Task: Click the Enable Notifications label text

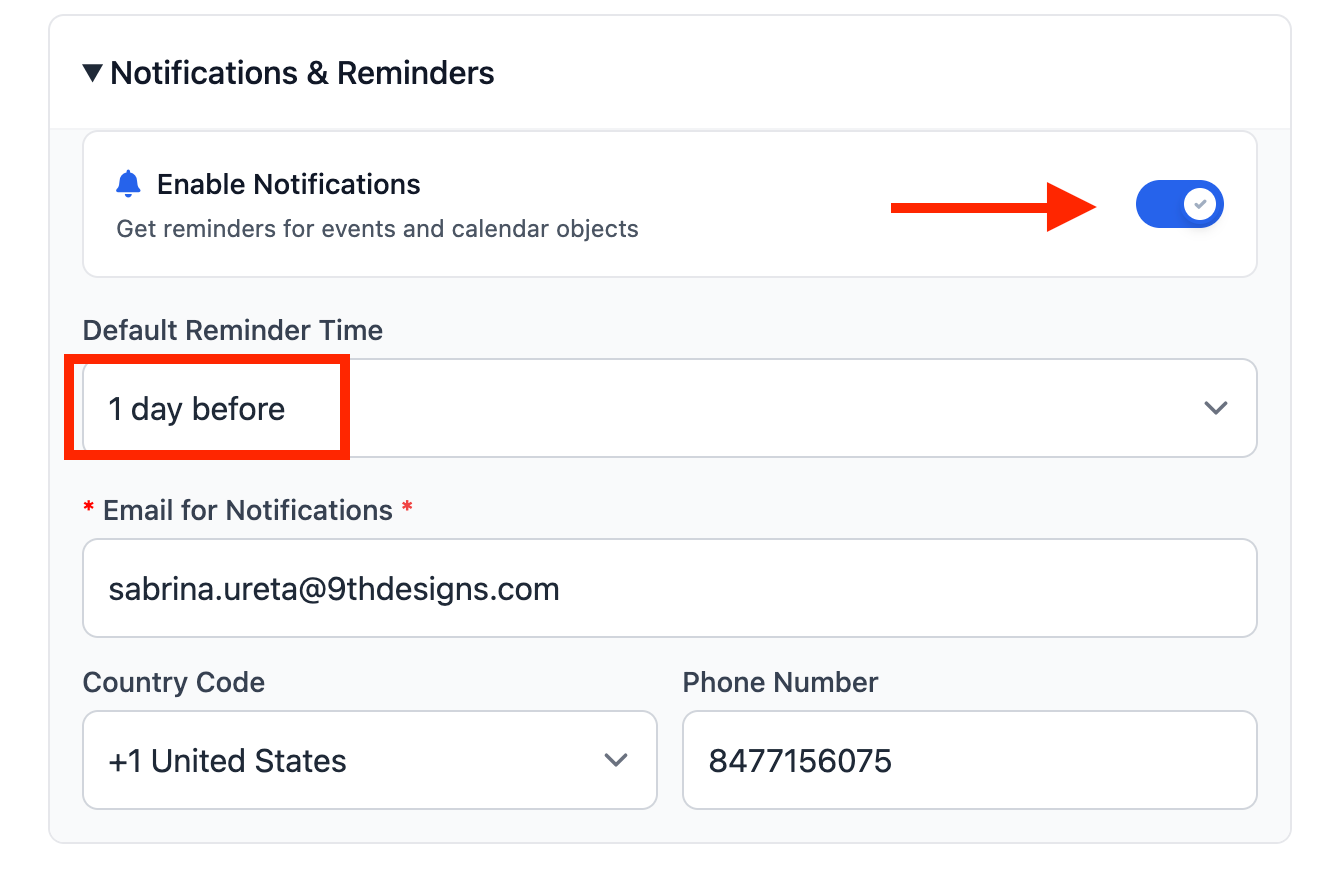Action: tap(289, 184)
